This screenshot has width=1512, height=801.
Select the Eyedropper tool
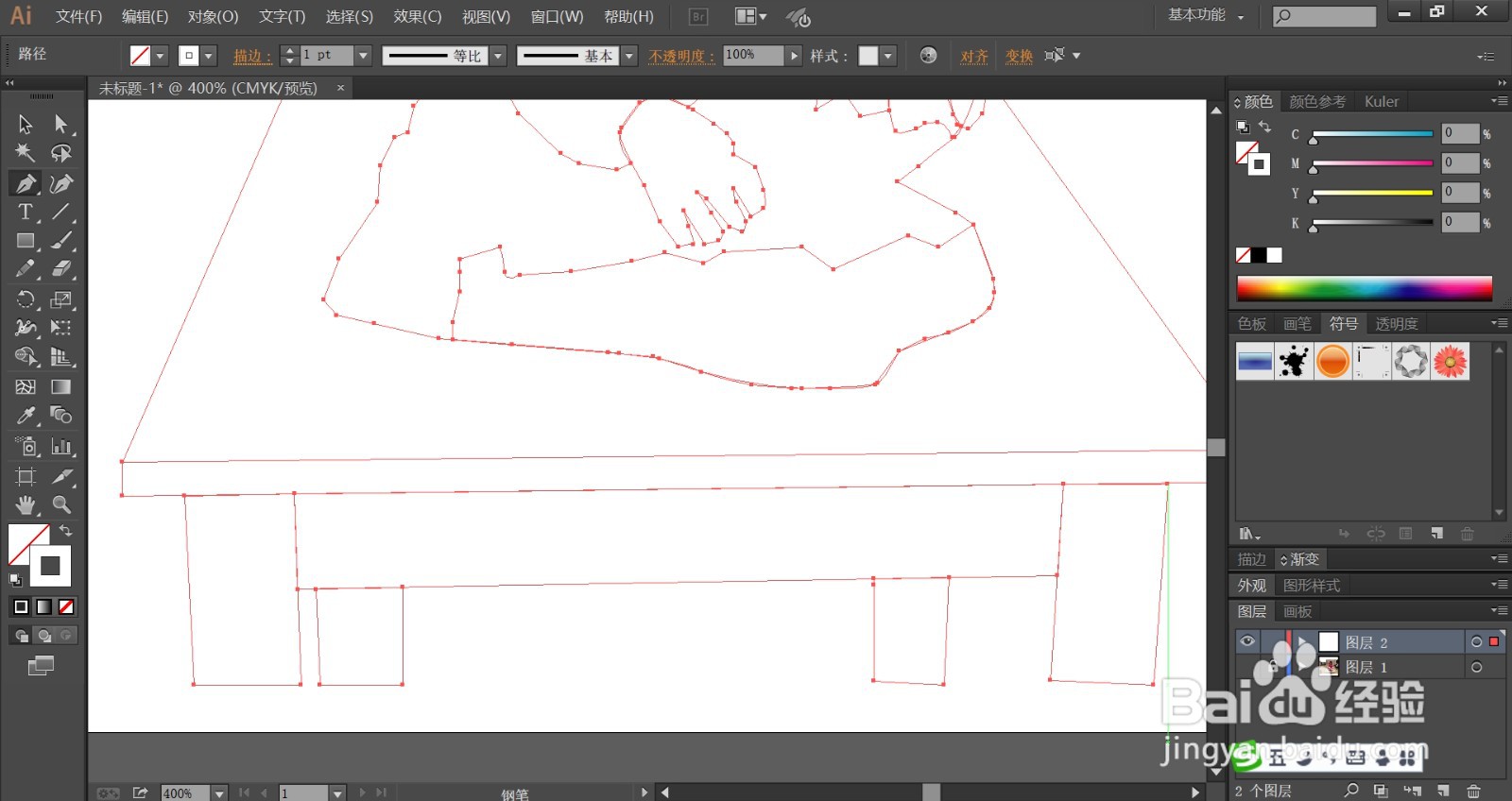pyautogui.click(x=26, y=416)
